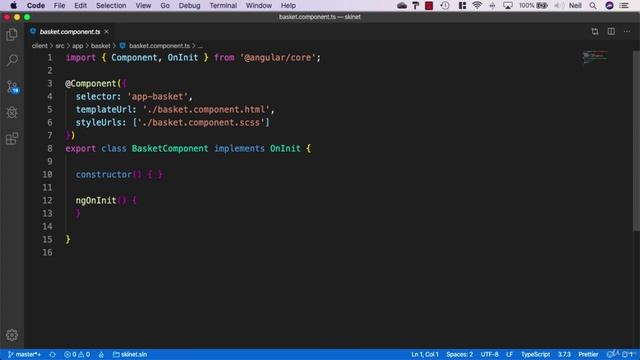Screen dimensions: 640x360
Task: Click the 'app-basket' selector string
Action: point(158,96)
